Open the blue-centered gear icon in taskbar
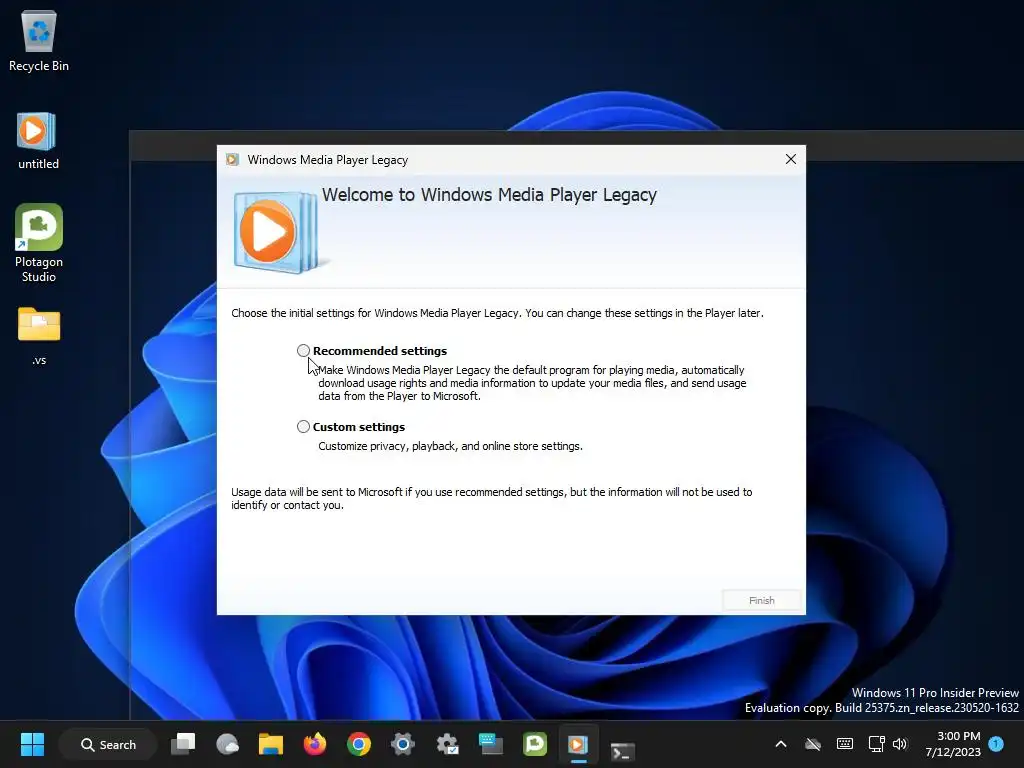The image size is (1024, 768). coord(403,744)
